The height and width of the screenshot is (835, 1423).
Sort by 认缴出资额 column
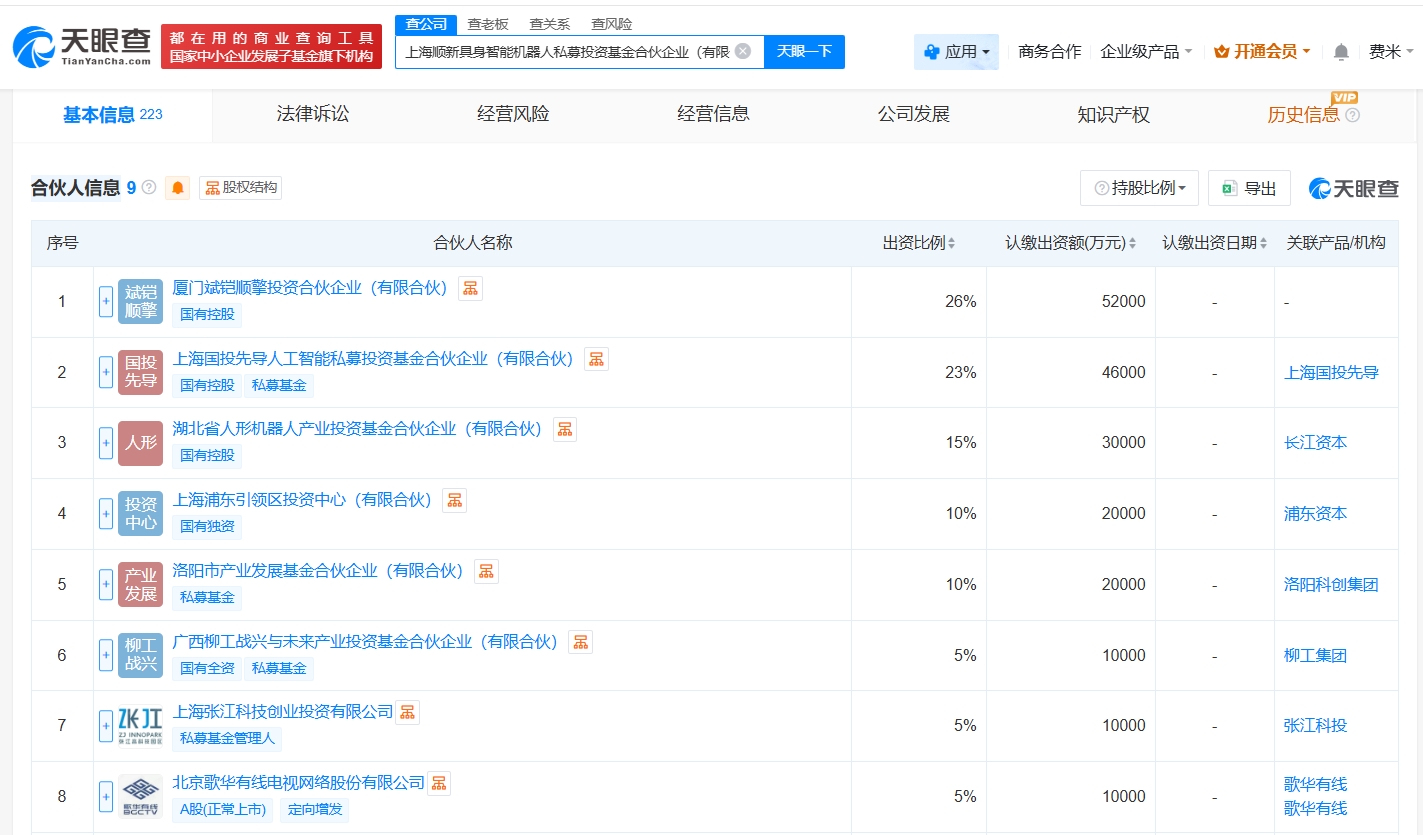1071,243
